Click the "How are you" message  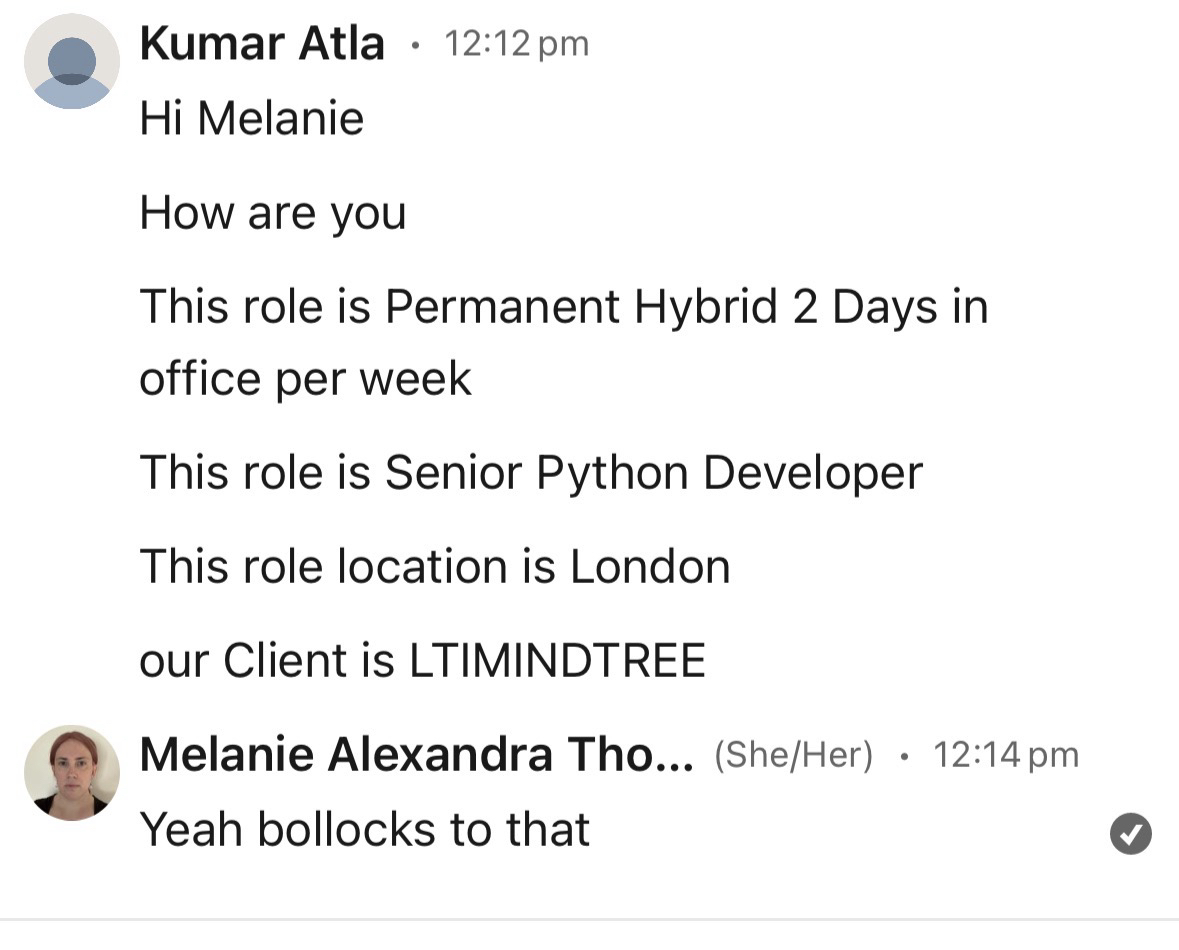coord(273,213)
